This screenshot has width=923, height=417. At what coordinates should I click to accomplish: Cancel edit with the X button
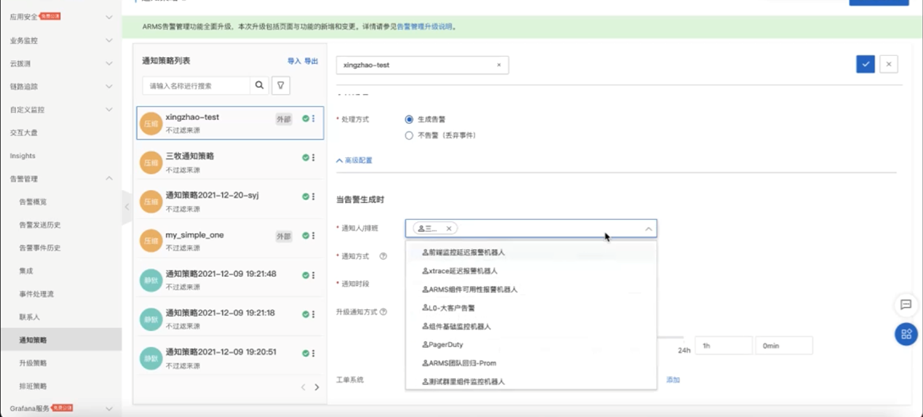(889, 64)
